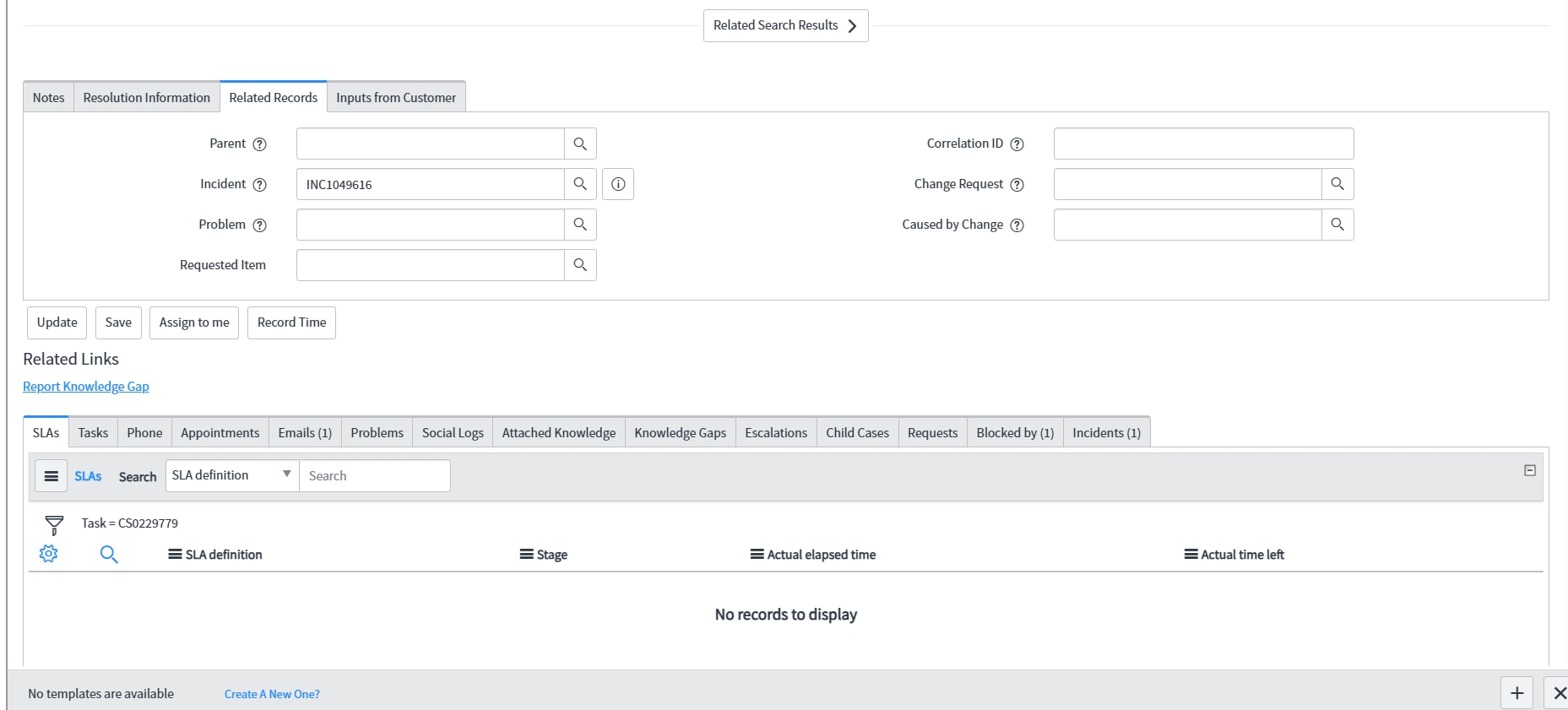Toggle the SLA list column search icon
Screen dimensions: 1568x710
[109, 554]
